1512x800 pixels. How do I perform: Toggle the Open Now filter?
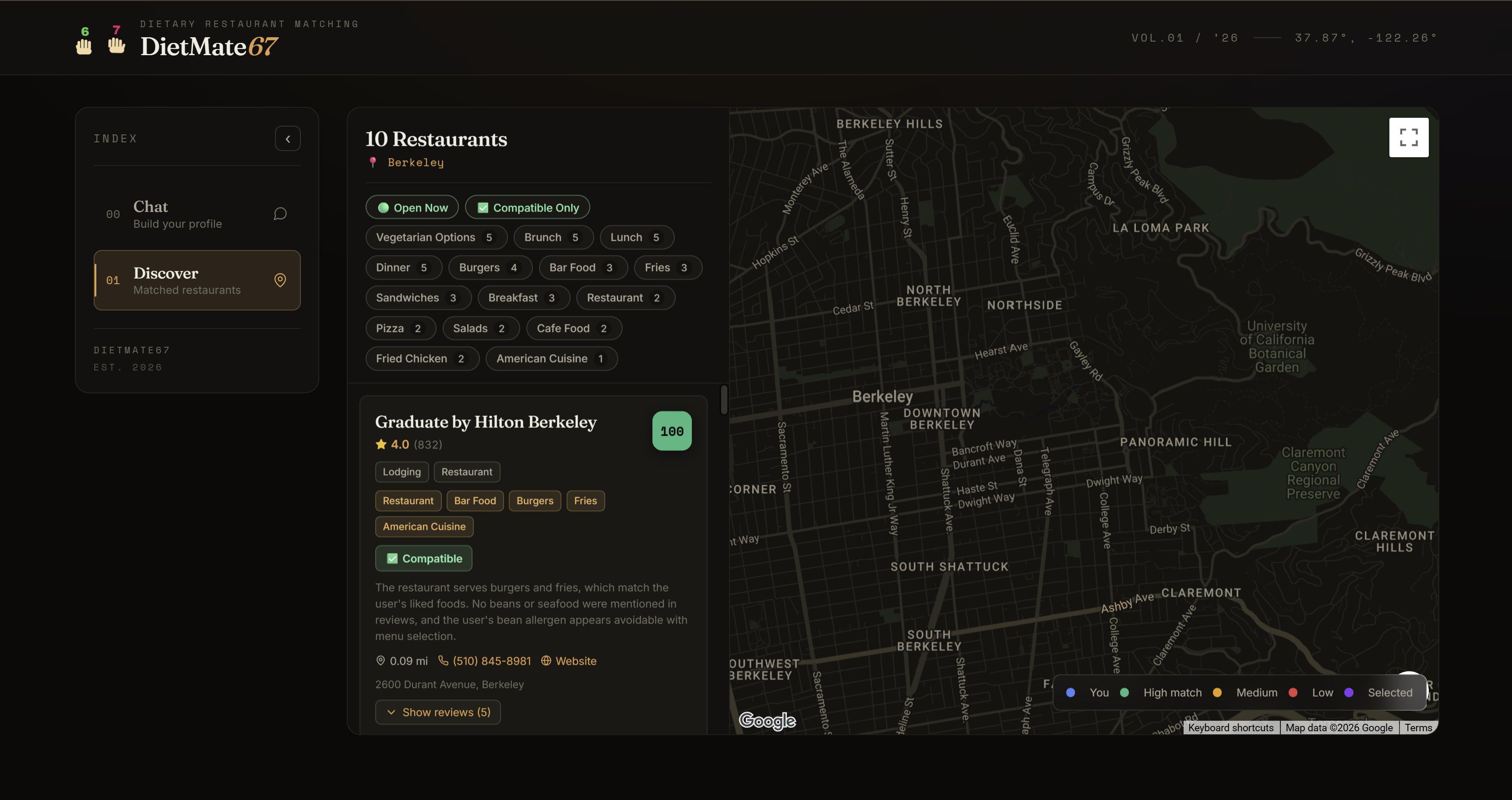[412, 207]
